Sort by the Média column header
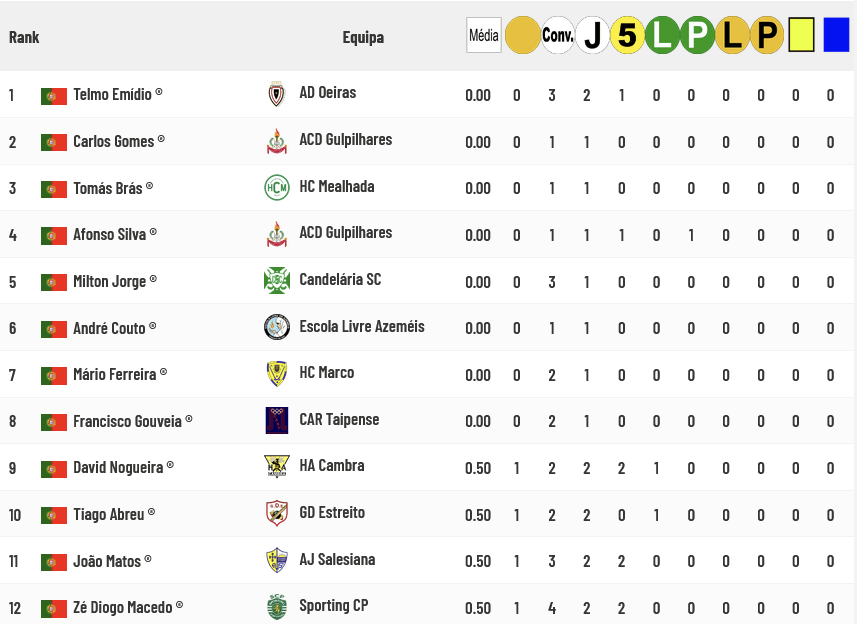 point(483,36)
